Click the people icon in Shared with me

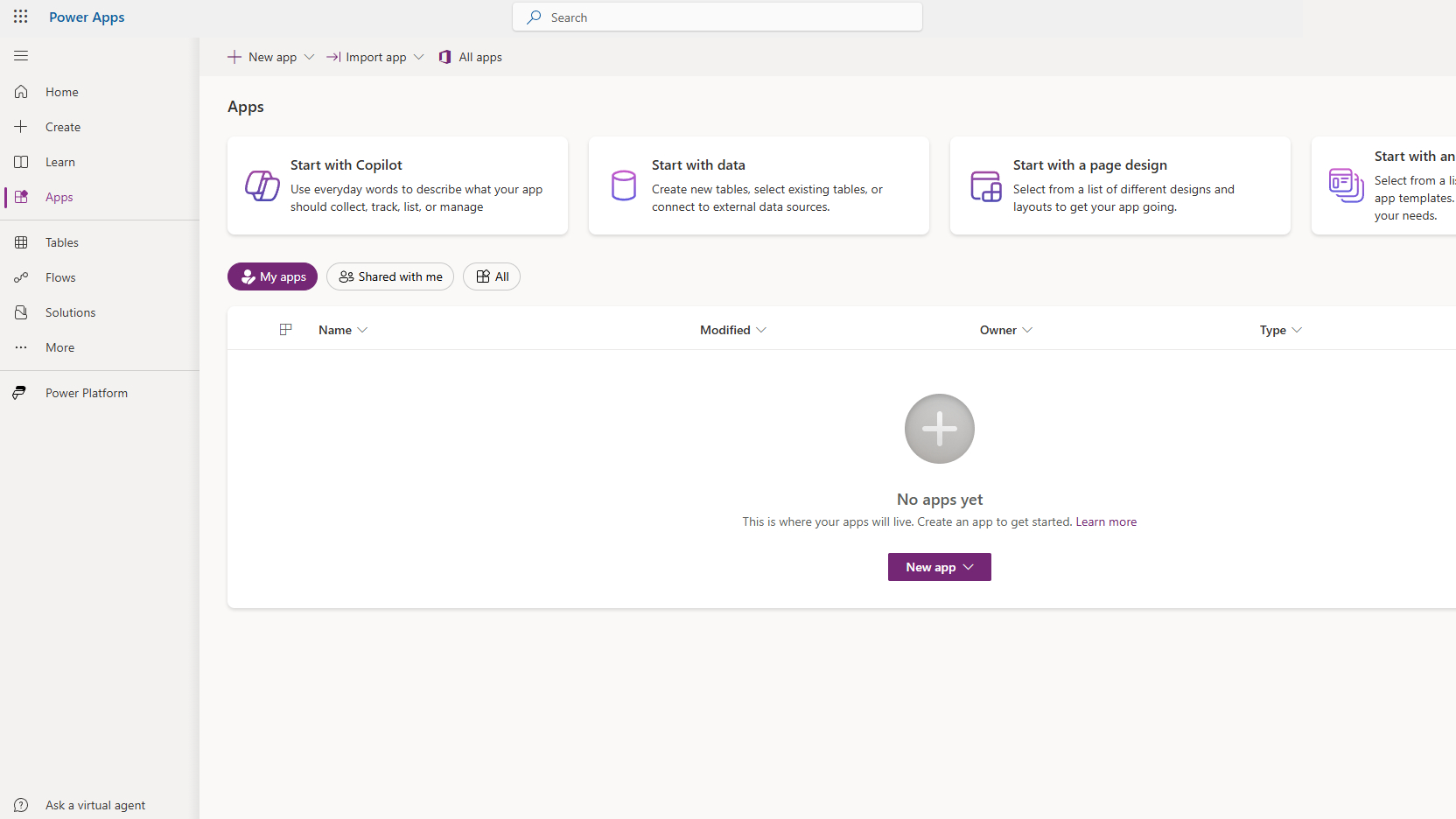(x=346, y=276)
